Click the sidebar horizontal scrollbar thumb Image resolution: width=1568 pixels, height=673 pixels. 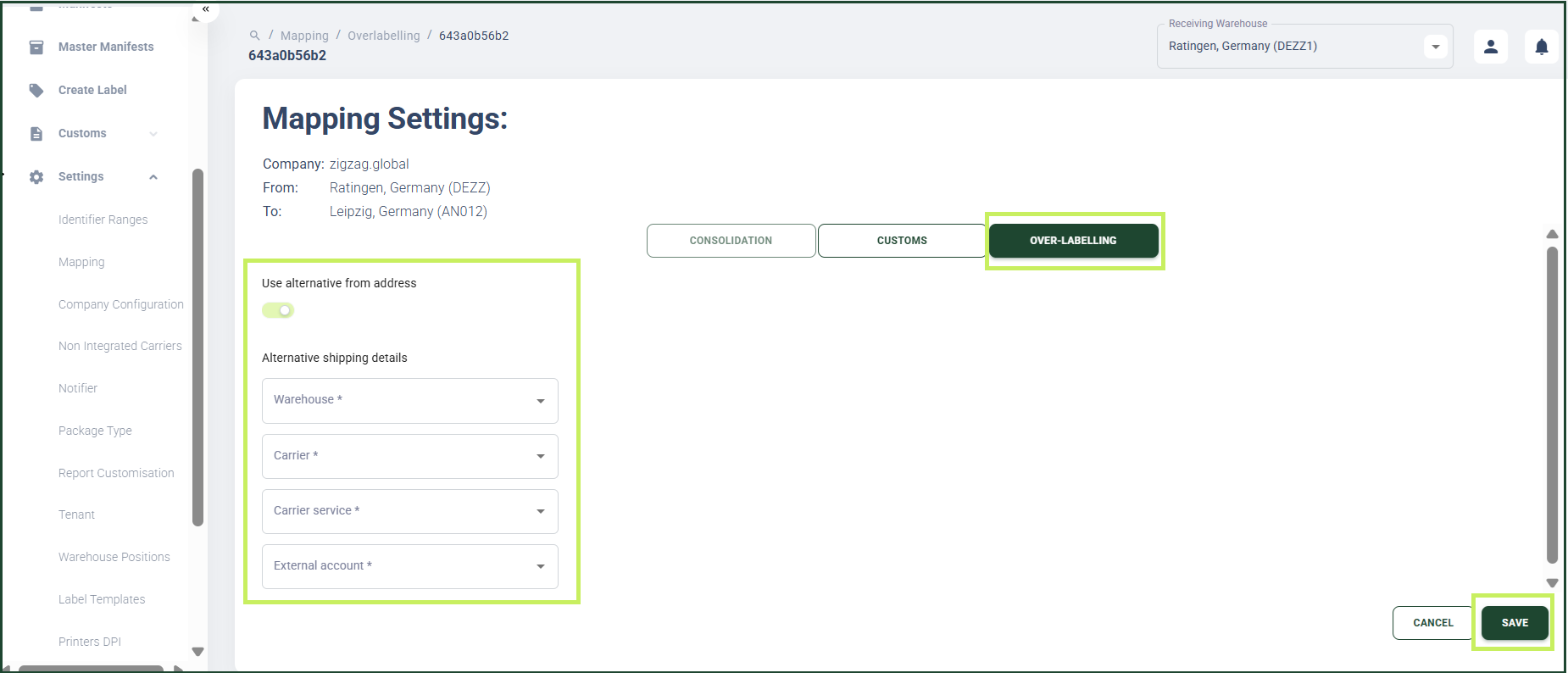click(x=91, y=669)
